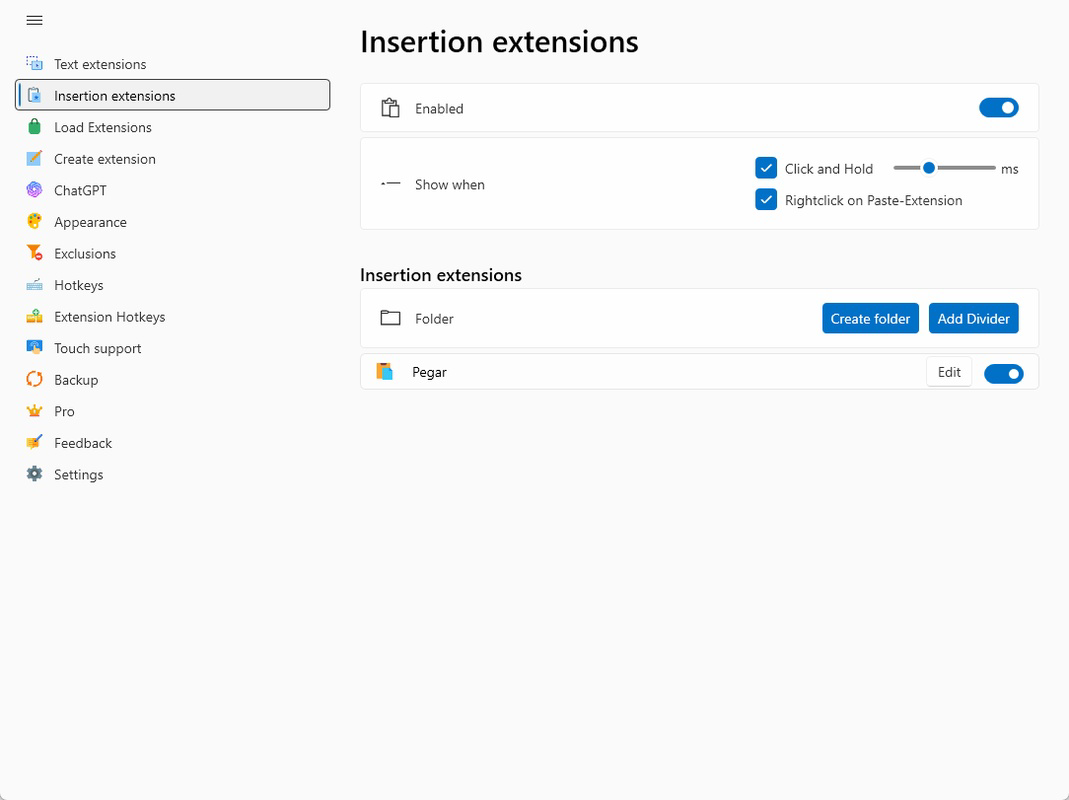Click the Show when label
1069x800 pixels.
pos(450,185)
